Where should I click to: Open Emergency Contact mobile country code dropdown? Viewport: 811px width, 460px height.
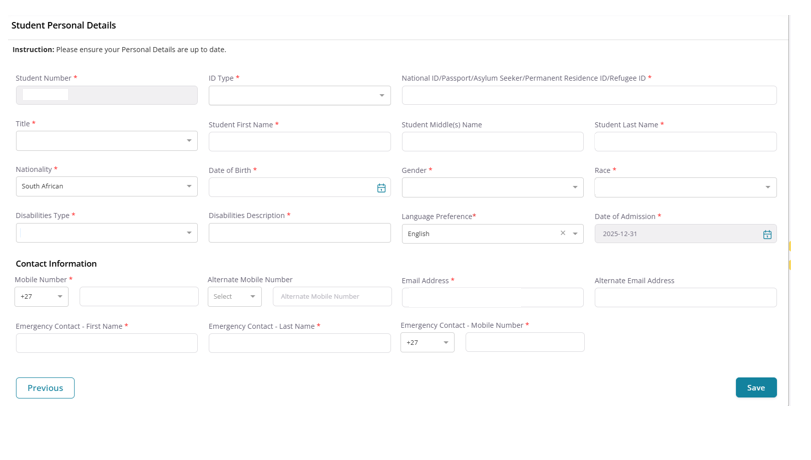[x=428, y=343]
